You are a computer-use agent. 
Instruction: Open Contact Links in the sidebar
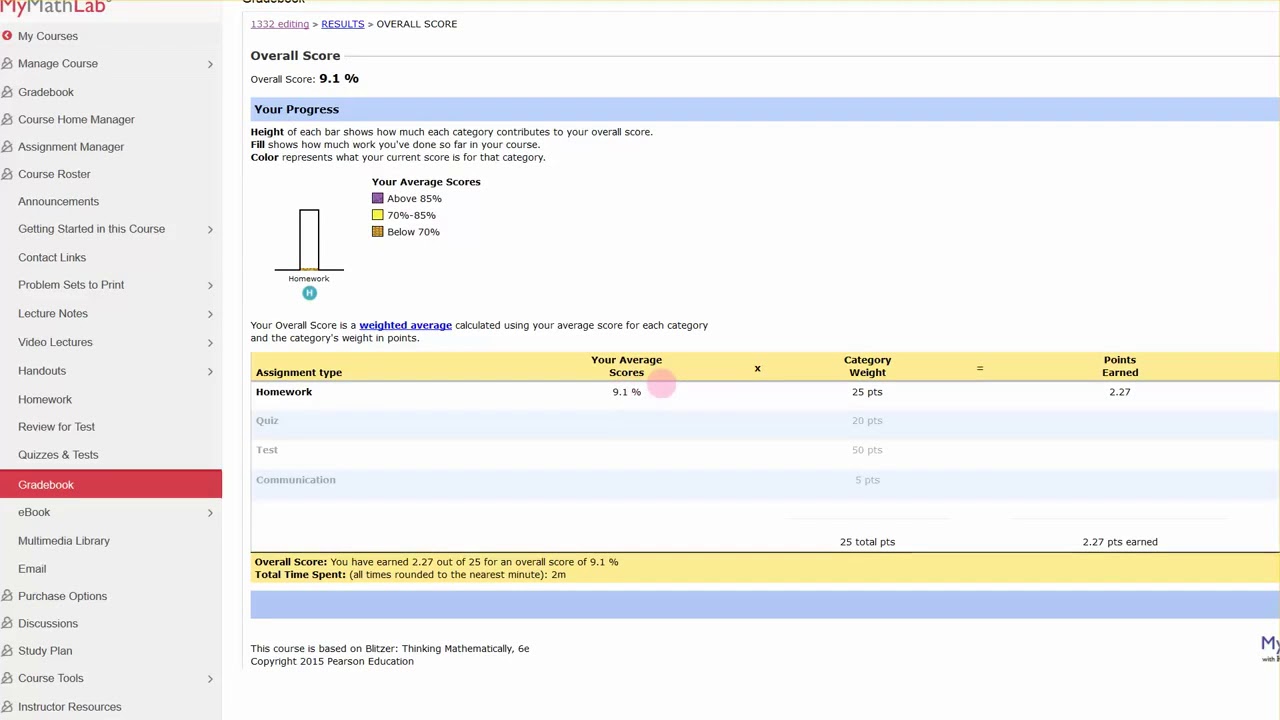pyautogui.click(x=52, y=257)
